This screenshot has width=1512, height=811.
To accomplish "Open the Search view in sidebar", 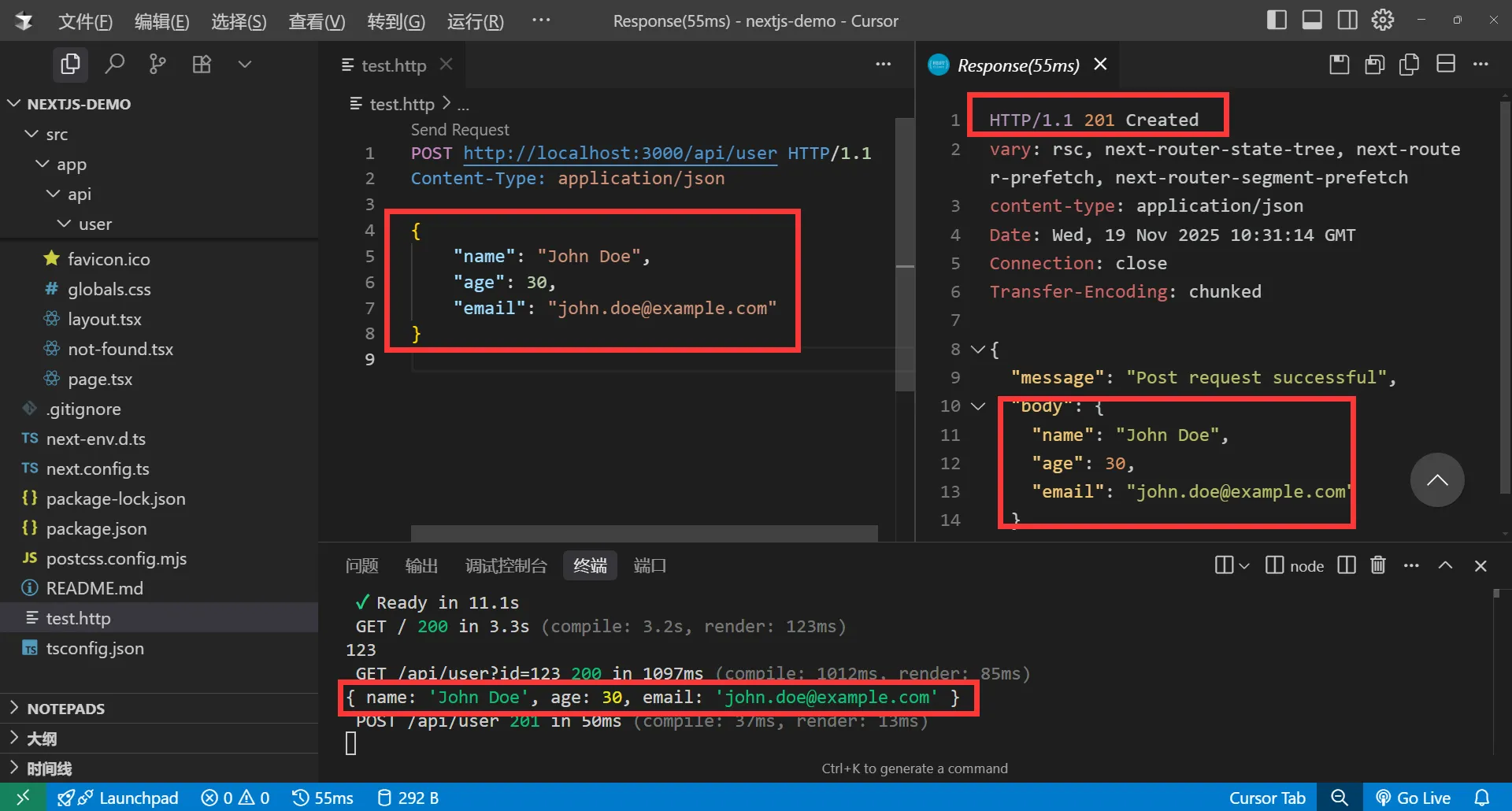I will pos(115,64).
